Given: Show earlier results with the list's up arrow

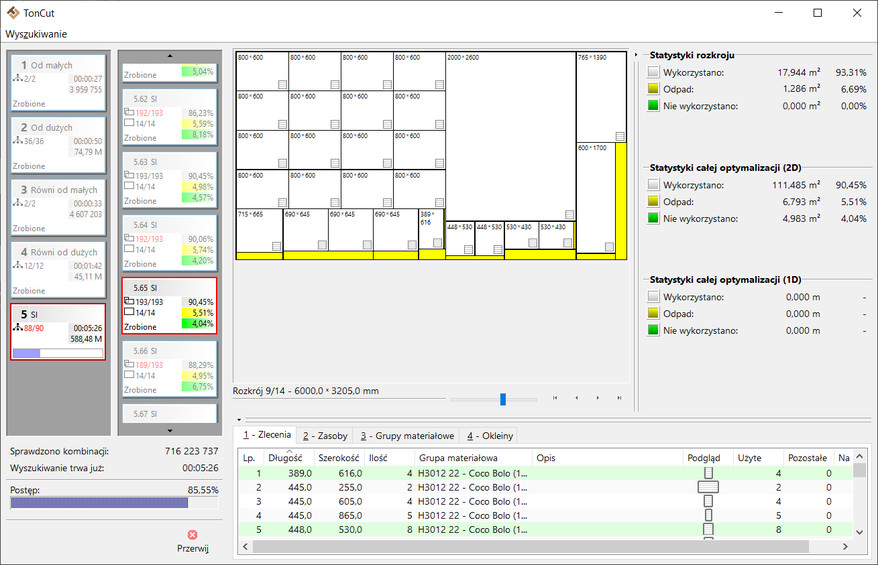Looking at the screenshot, I should 170,56.
